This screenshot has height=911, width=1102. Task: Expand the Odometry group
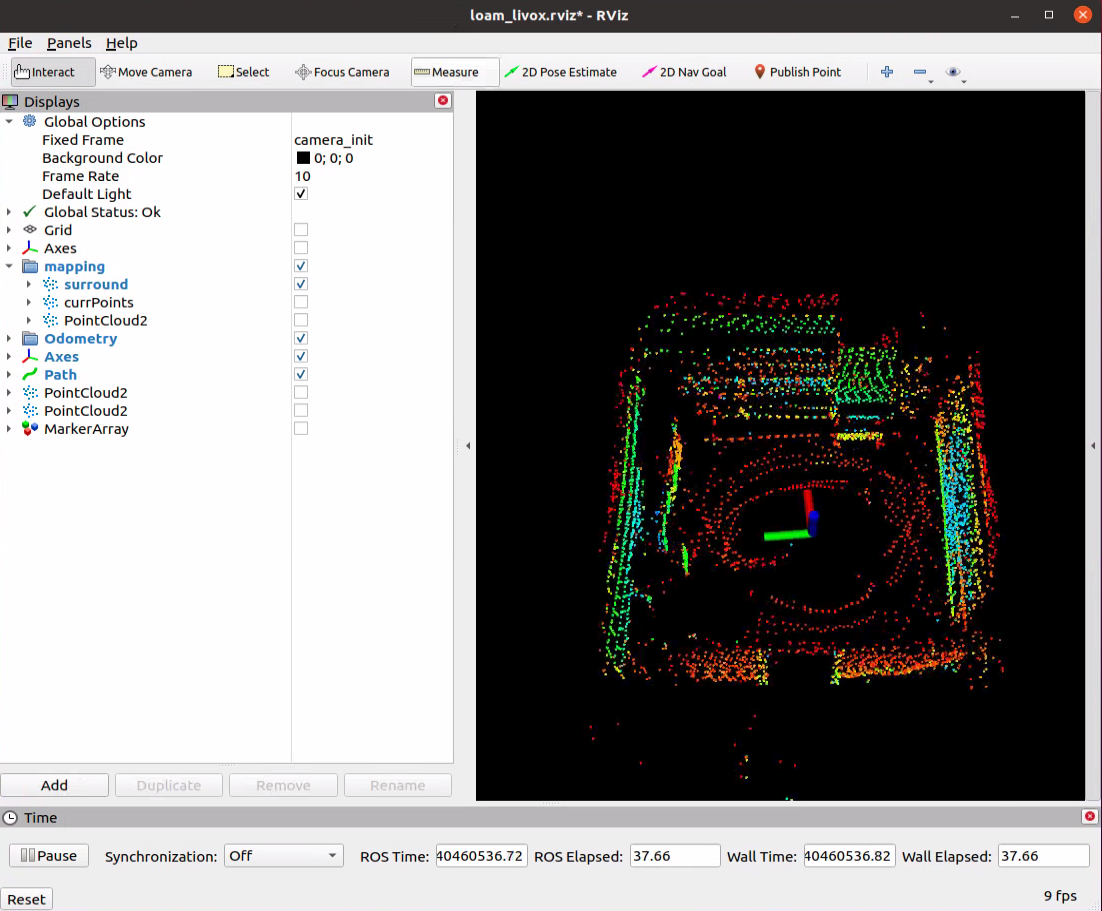pos(9,339)
